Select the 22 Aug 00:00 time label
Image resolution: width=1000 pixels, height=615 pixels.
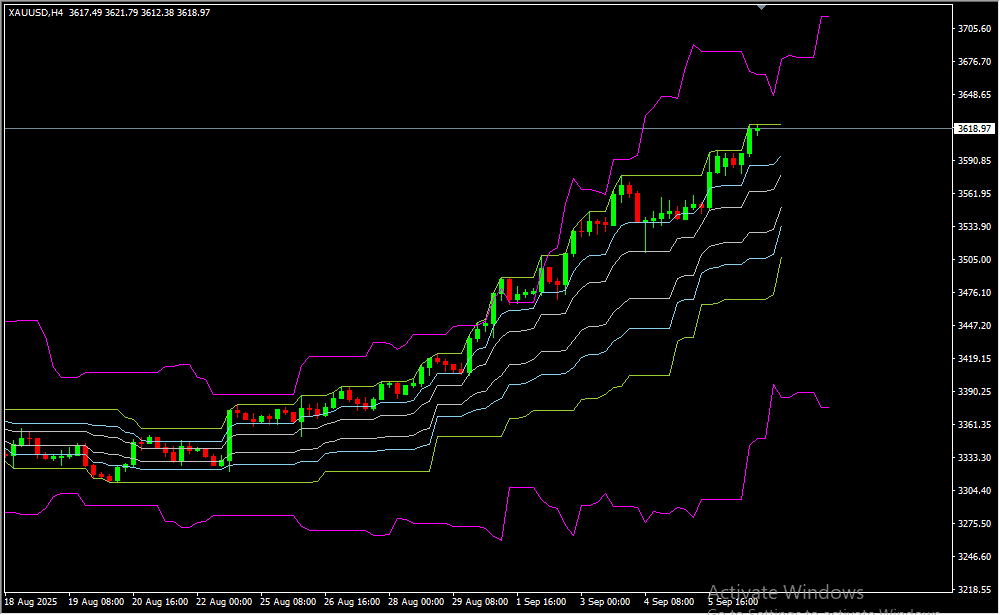tap(224, 603)
